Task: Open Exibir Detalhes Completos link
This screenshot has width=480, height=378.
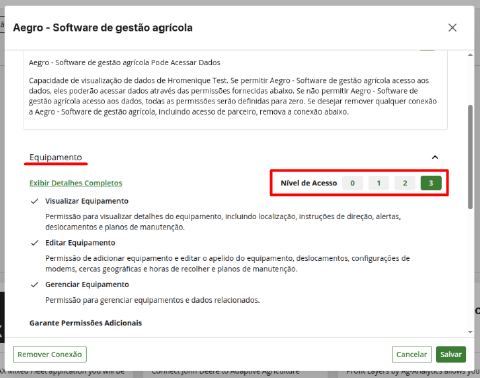Action: tap(76, 183)
